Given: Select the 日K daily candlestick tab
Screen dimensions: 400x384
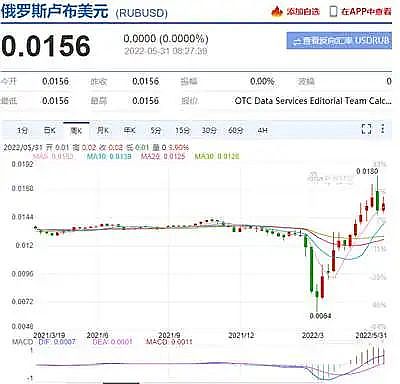Looking at the screenshot, I should [x=50, y=131].
